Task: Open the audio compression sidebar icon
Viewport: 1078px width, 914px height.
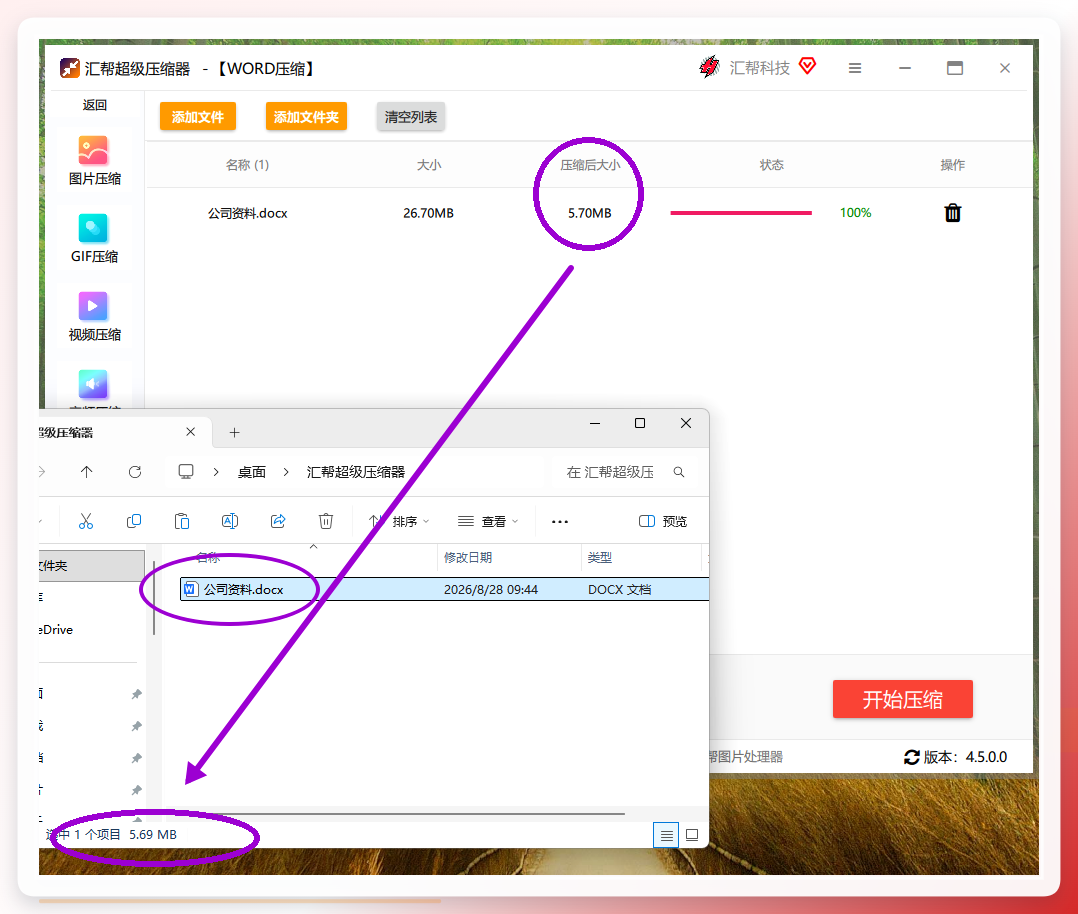Action: (94, 385)
